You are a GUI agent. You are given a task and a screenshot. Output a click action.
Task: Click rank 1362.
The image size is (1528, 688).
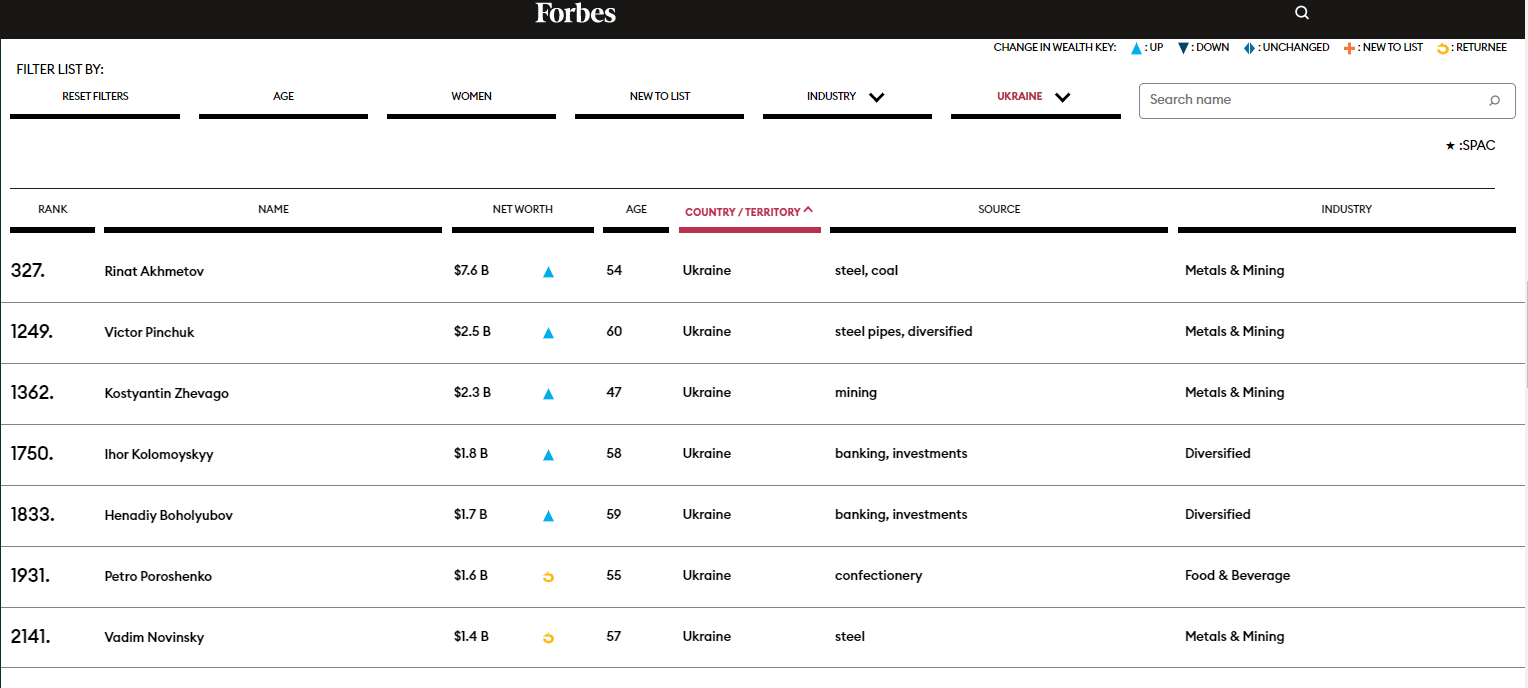(x=32, y=393)
